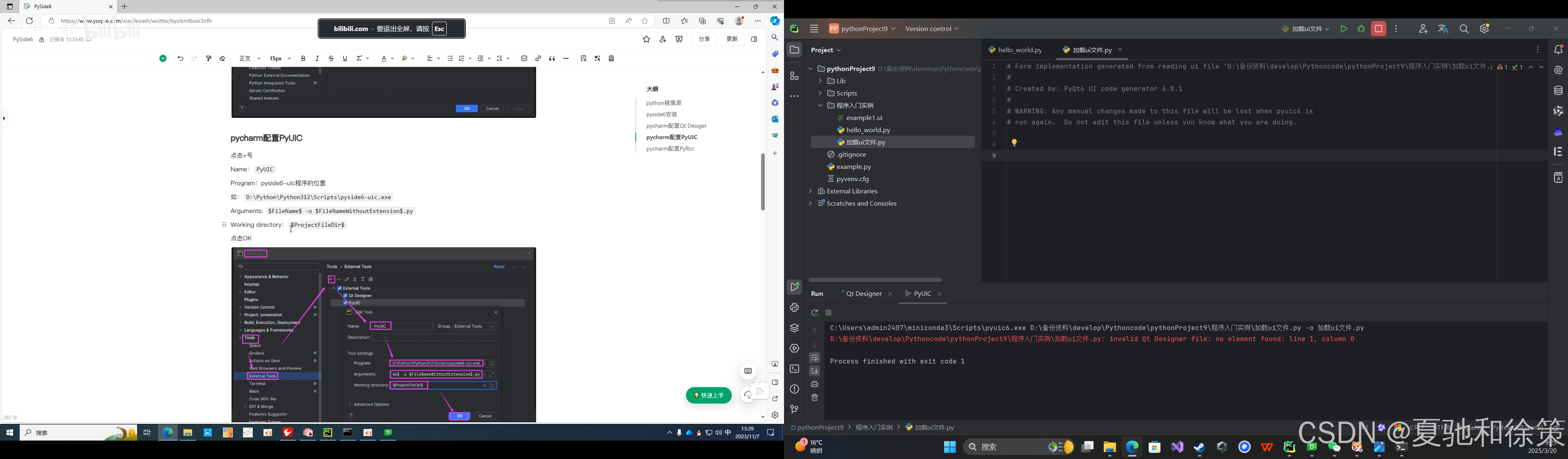
Task: Insert a link using the Yuque toolbar
Action: point(538,58)
